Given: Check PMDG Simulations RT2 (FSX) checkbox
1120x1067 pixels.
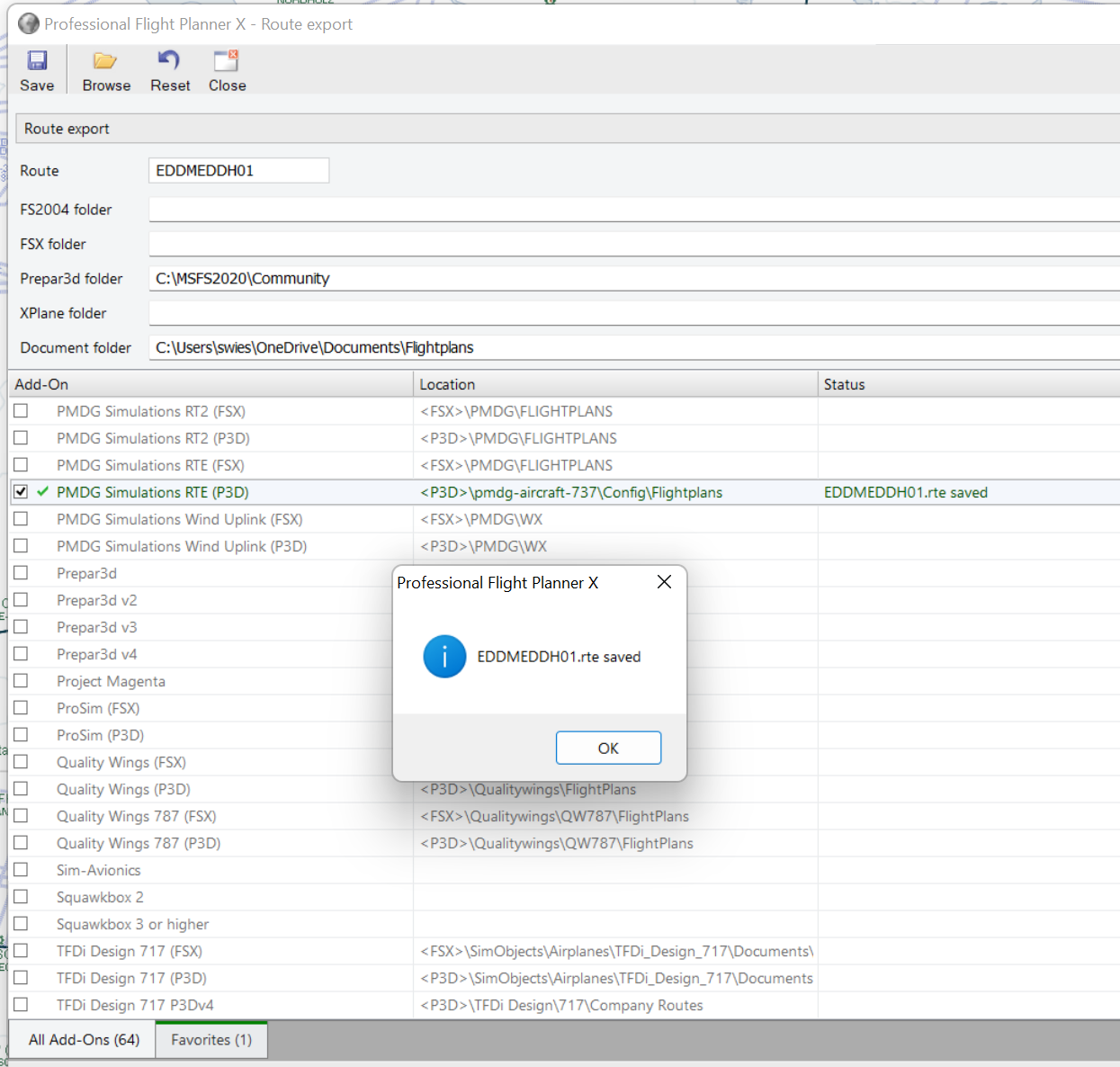Looking at the screenshot, I should 21,411.
